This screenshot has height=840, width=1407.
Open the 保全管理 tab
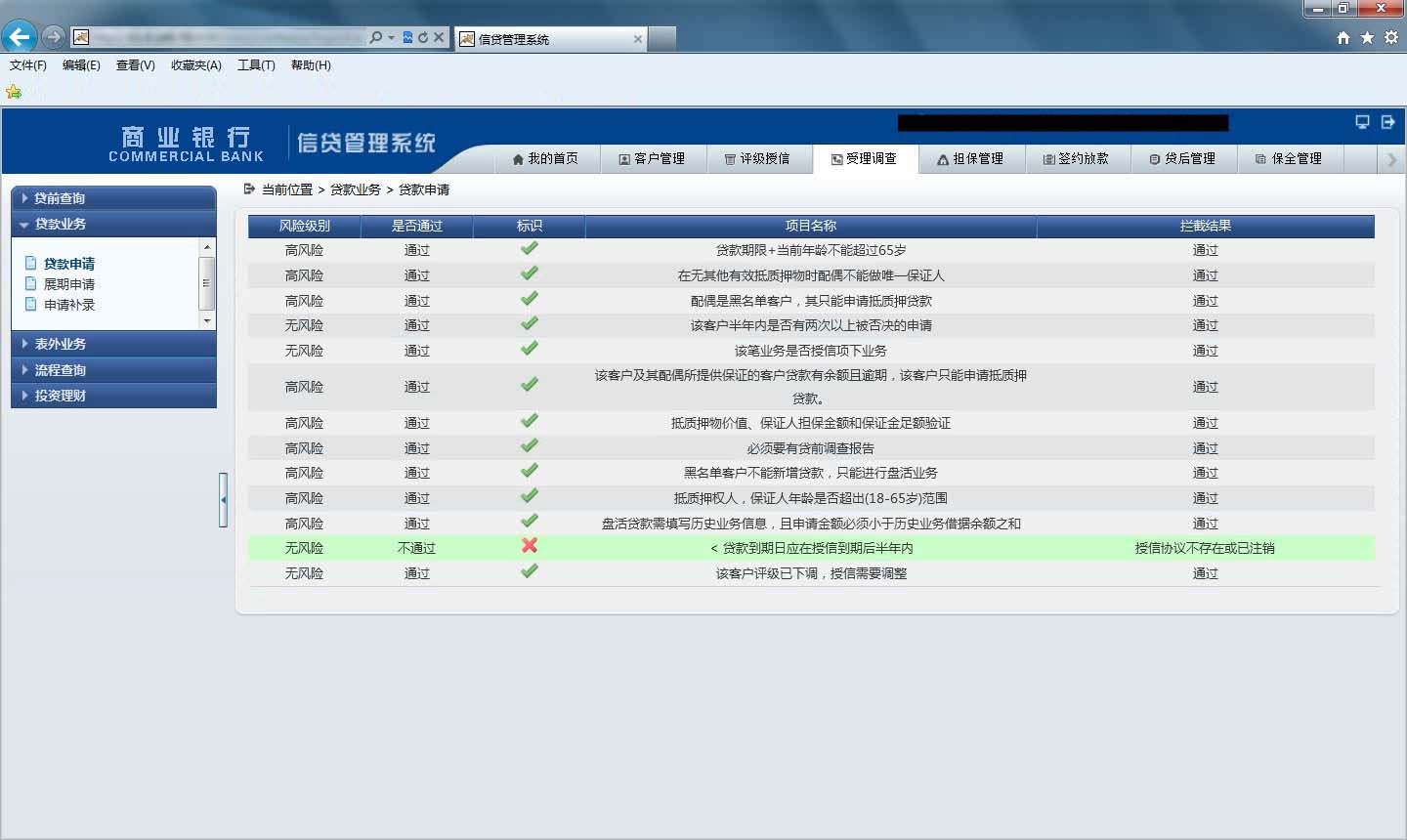1290,158
